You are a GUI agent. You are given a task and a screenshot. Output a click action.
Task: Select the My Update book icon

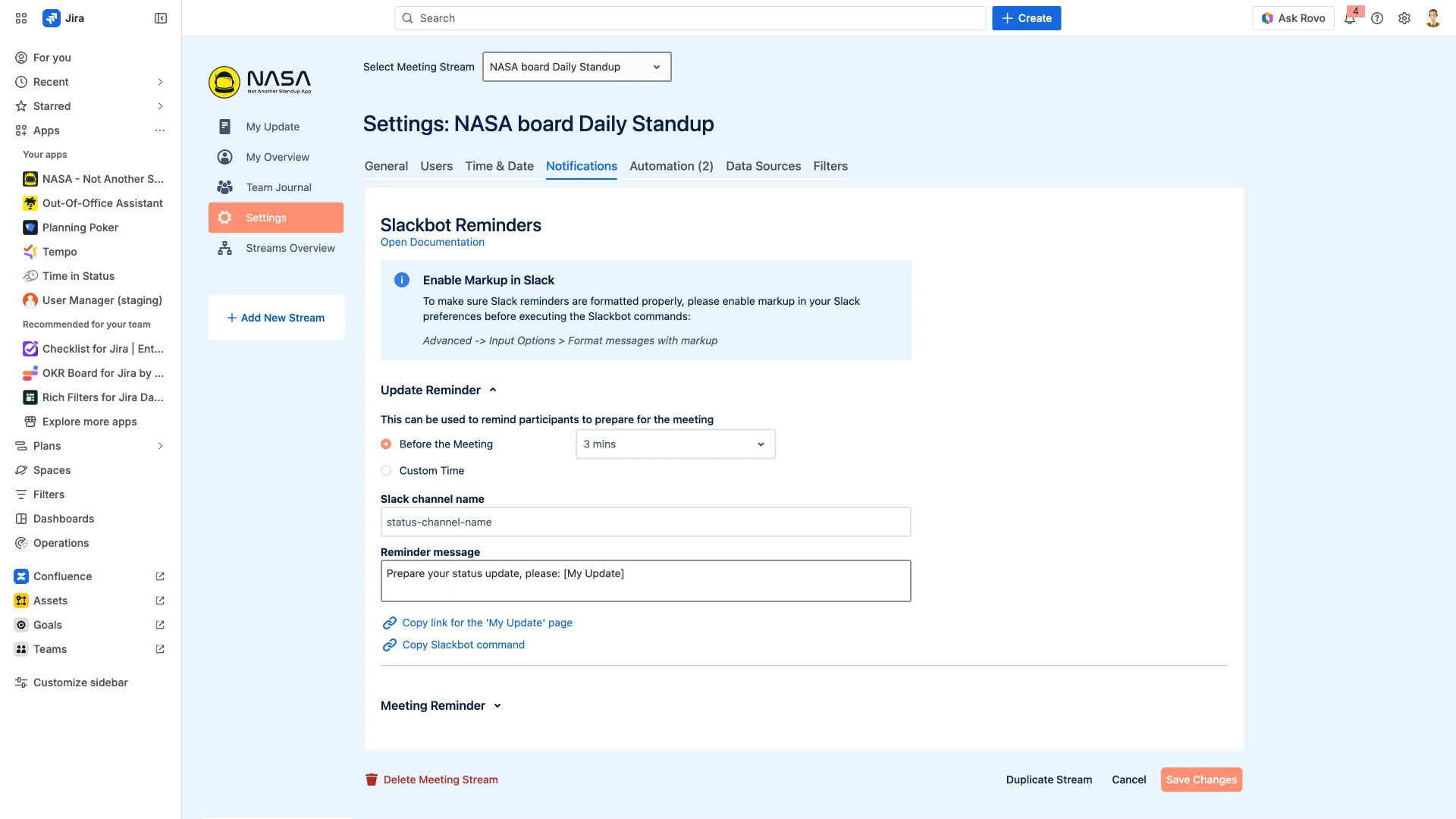click(224, 127)
